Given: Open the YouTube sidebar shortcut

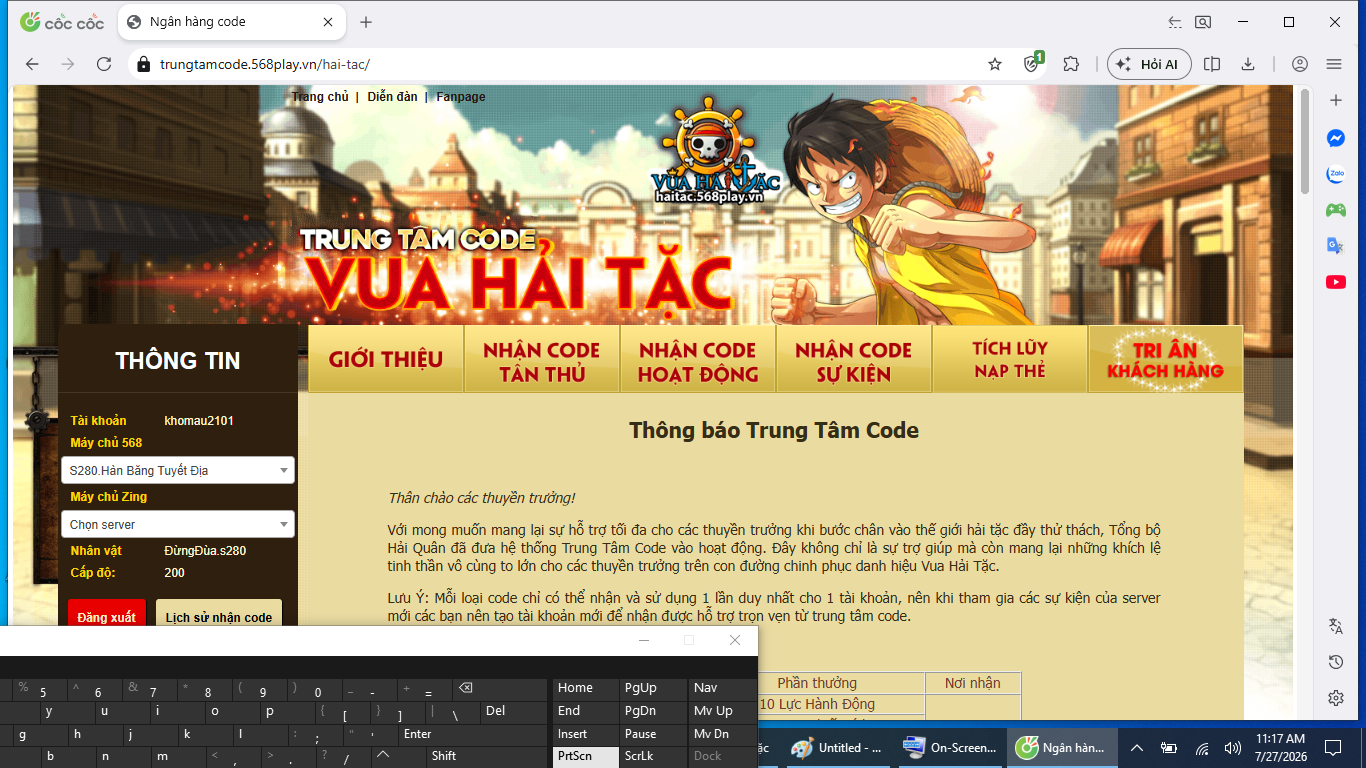Looking at the screenshot, I should click(x=1335, y=282).
